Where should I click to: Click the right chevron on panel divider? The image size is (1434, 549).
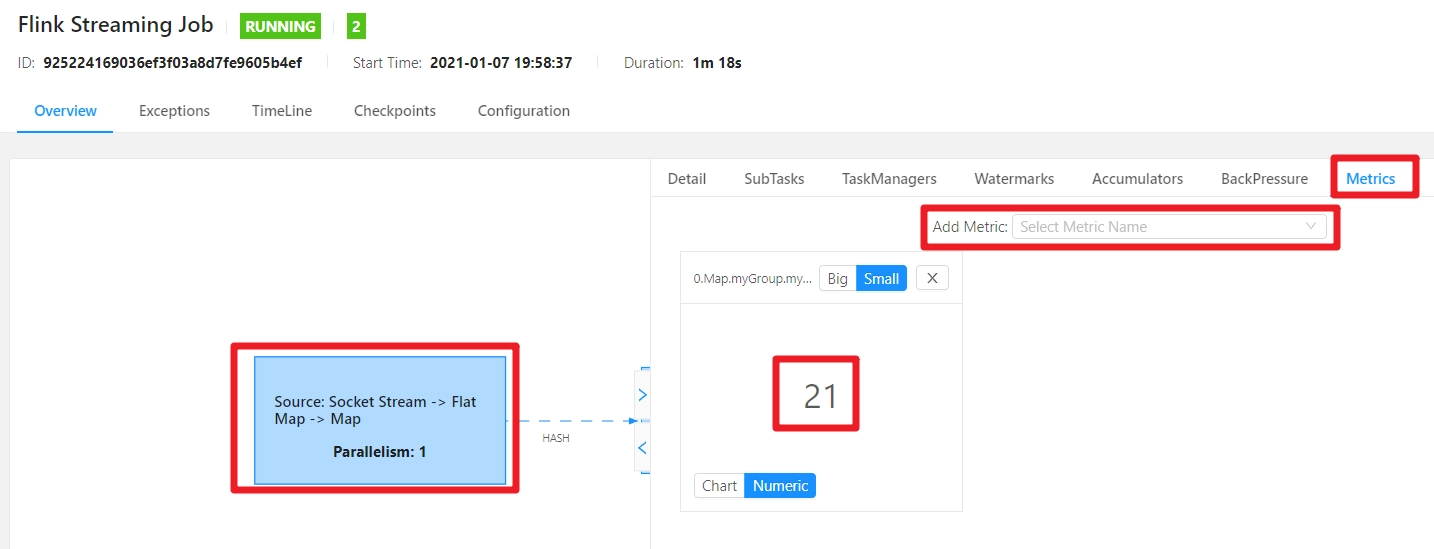pos(642,395)
